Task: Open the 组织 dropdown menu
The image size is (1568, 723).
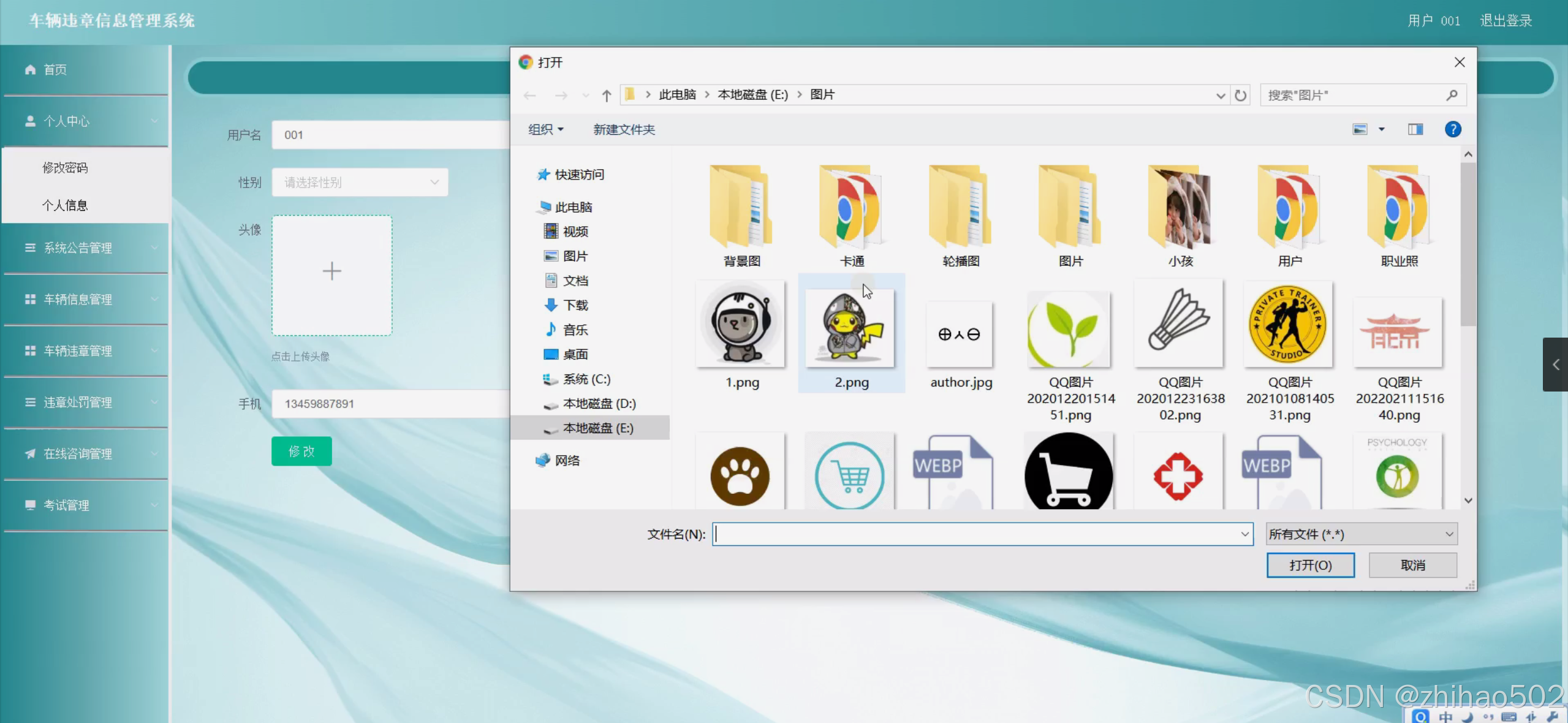Action: [545, 129]
